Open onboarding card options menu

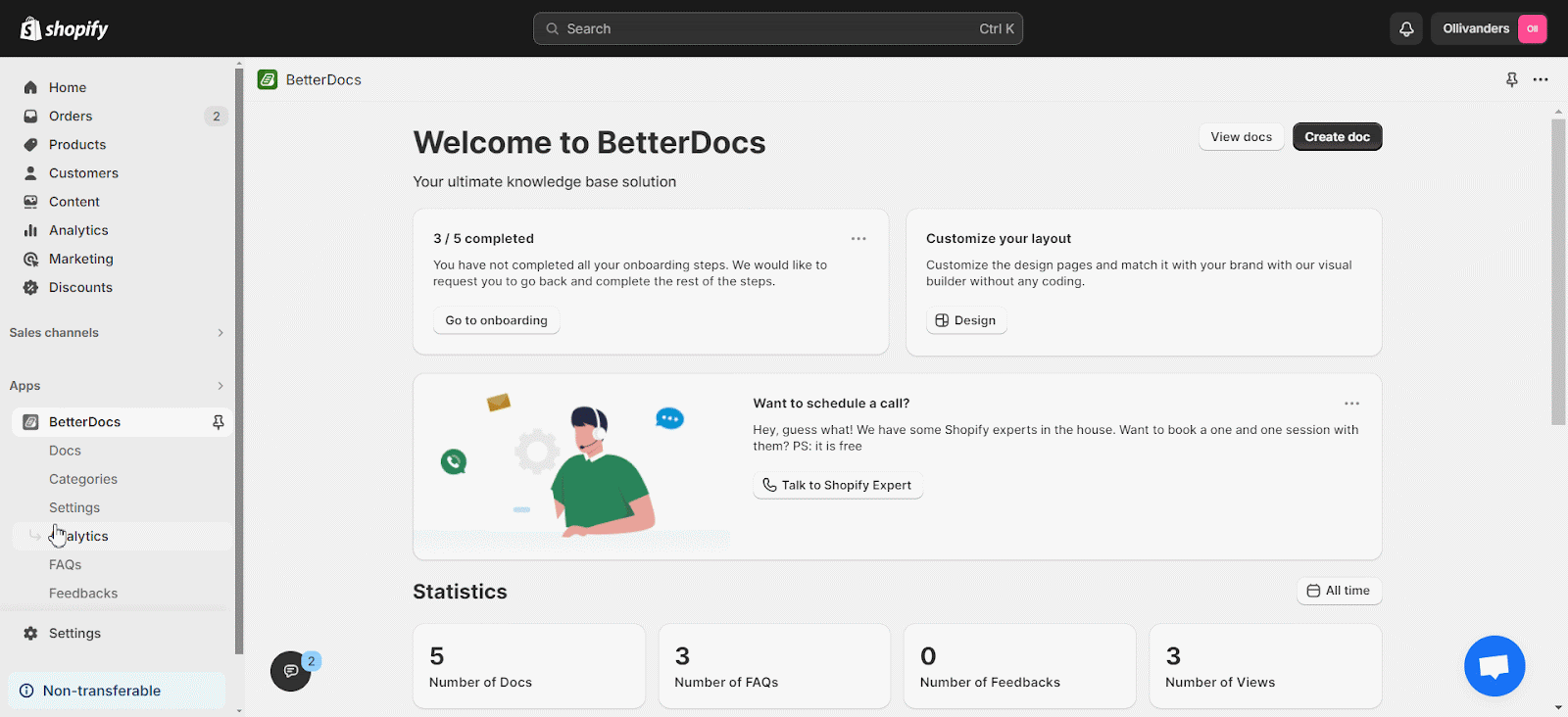pyautogui.click(x=858, y=239)
